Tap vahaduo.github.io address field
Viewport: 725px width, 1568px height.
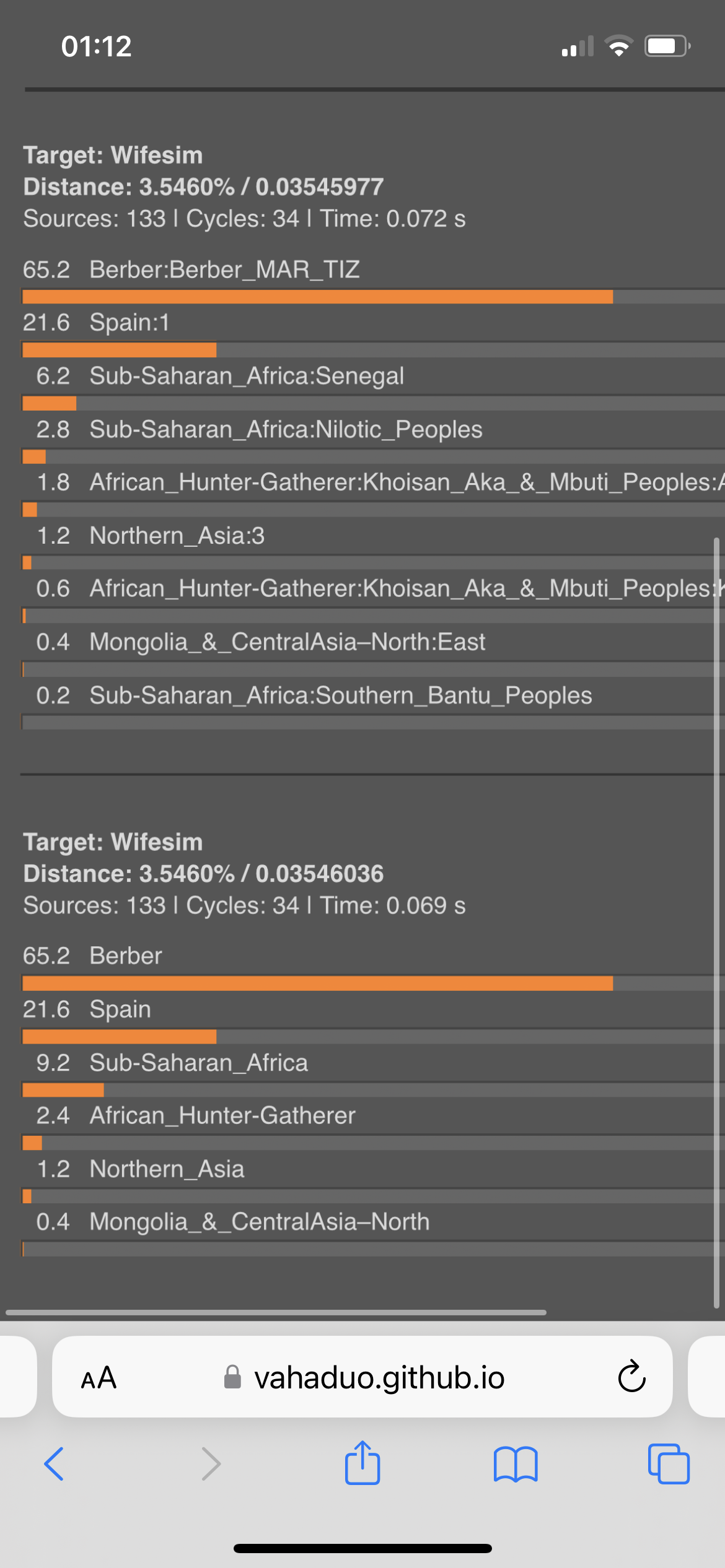click(362, 1377)
